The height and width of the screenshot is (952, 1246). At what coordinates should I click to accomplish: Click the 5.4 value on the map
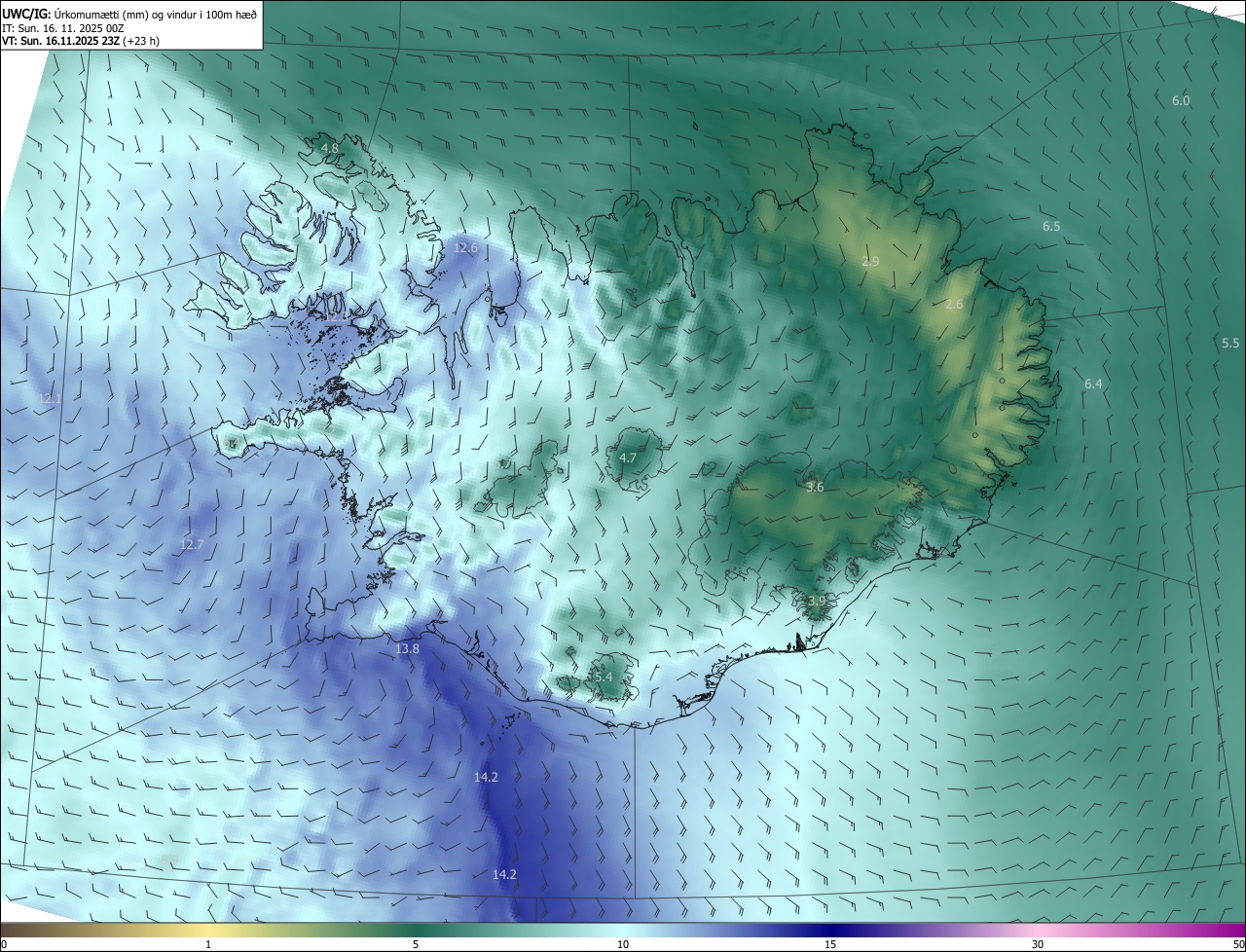coord(603,677)
